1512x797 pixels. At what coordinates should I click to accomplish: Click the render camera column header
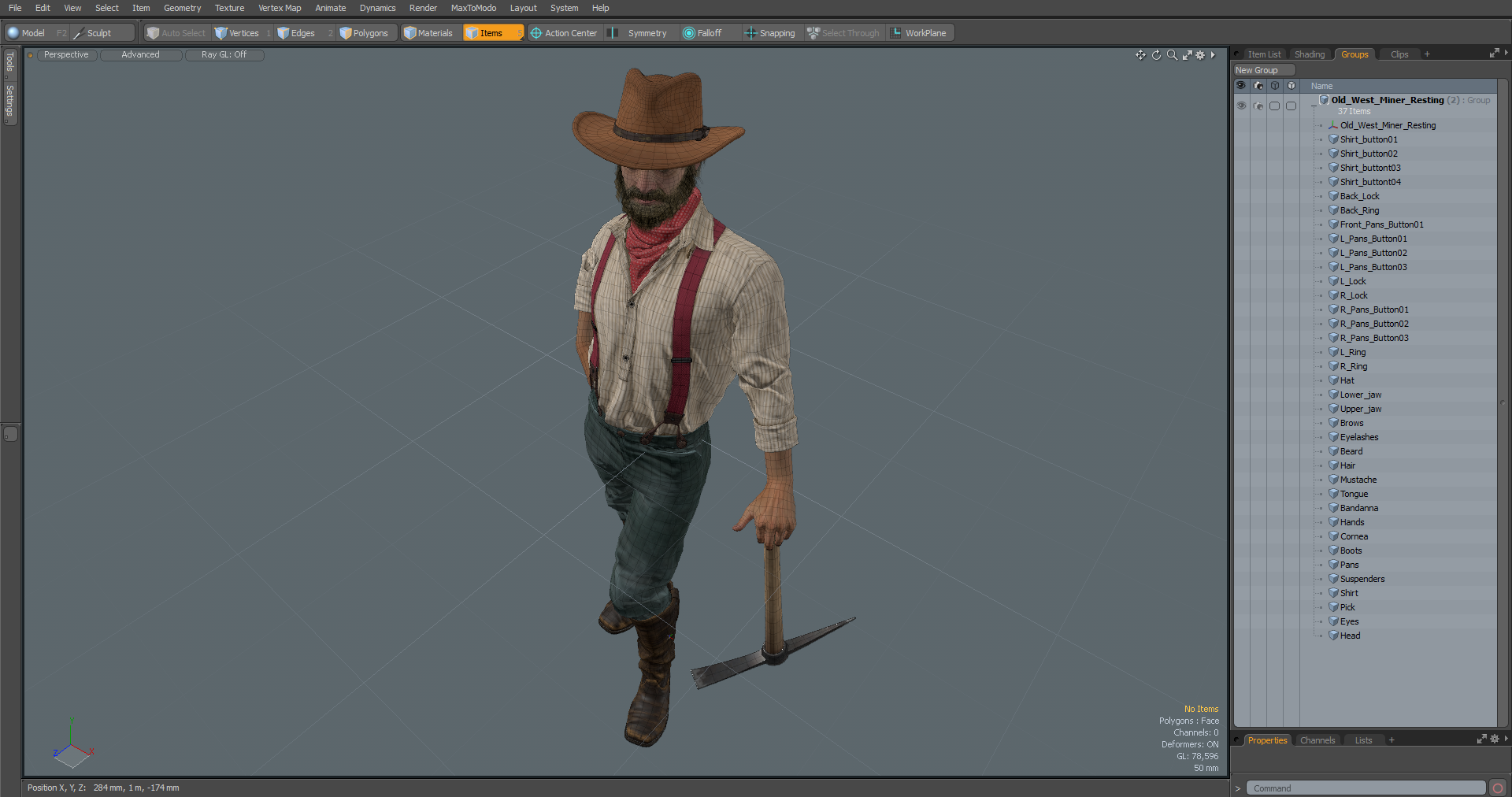click(1258, 86)
